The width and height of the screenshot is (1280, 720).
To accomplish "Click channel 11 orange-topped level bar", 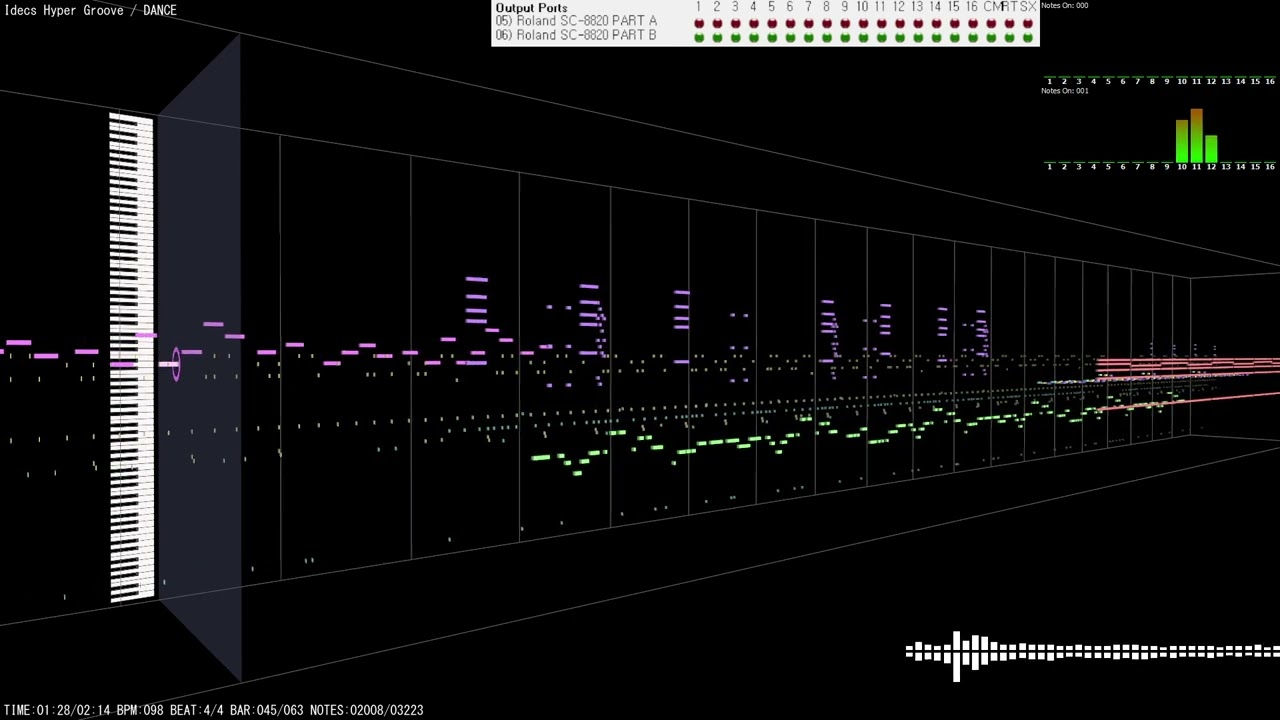I will (1196, 136).
